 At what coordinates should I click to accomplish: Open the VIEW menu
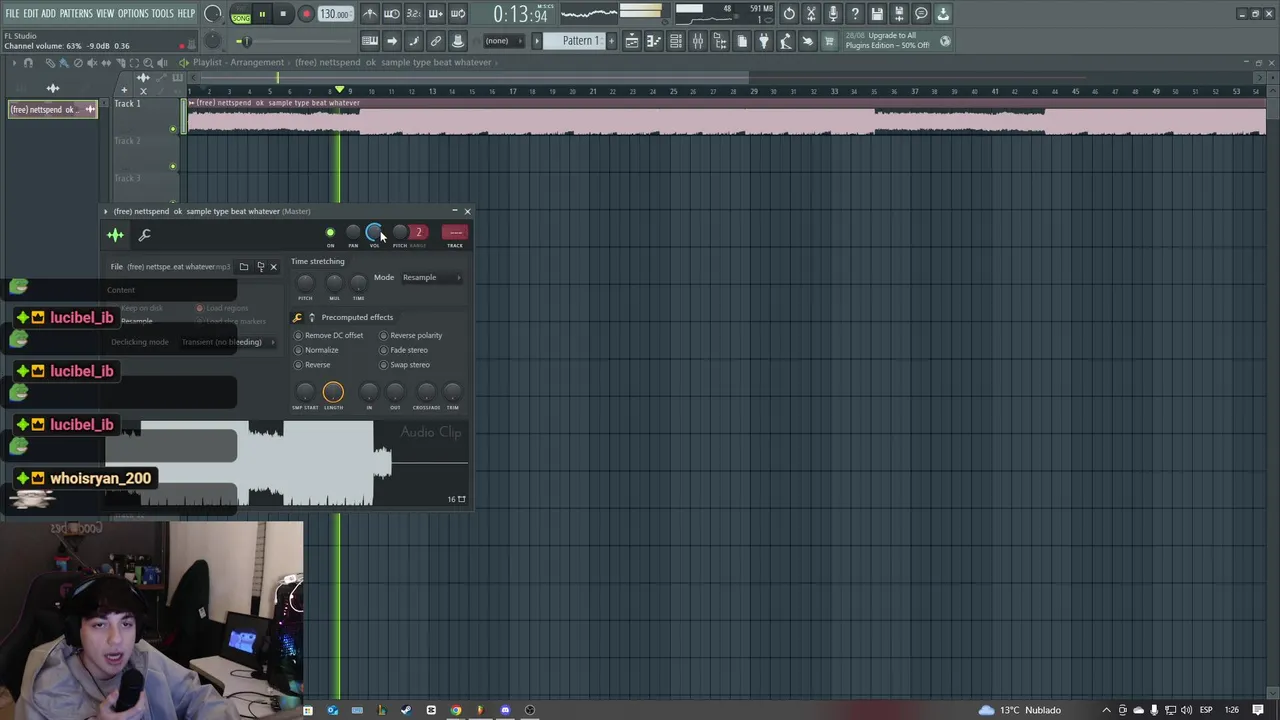105,14
